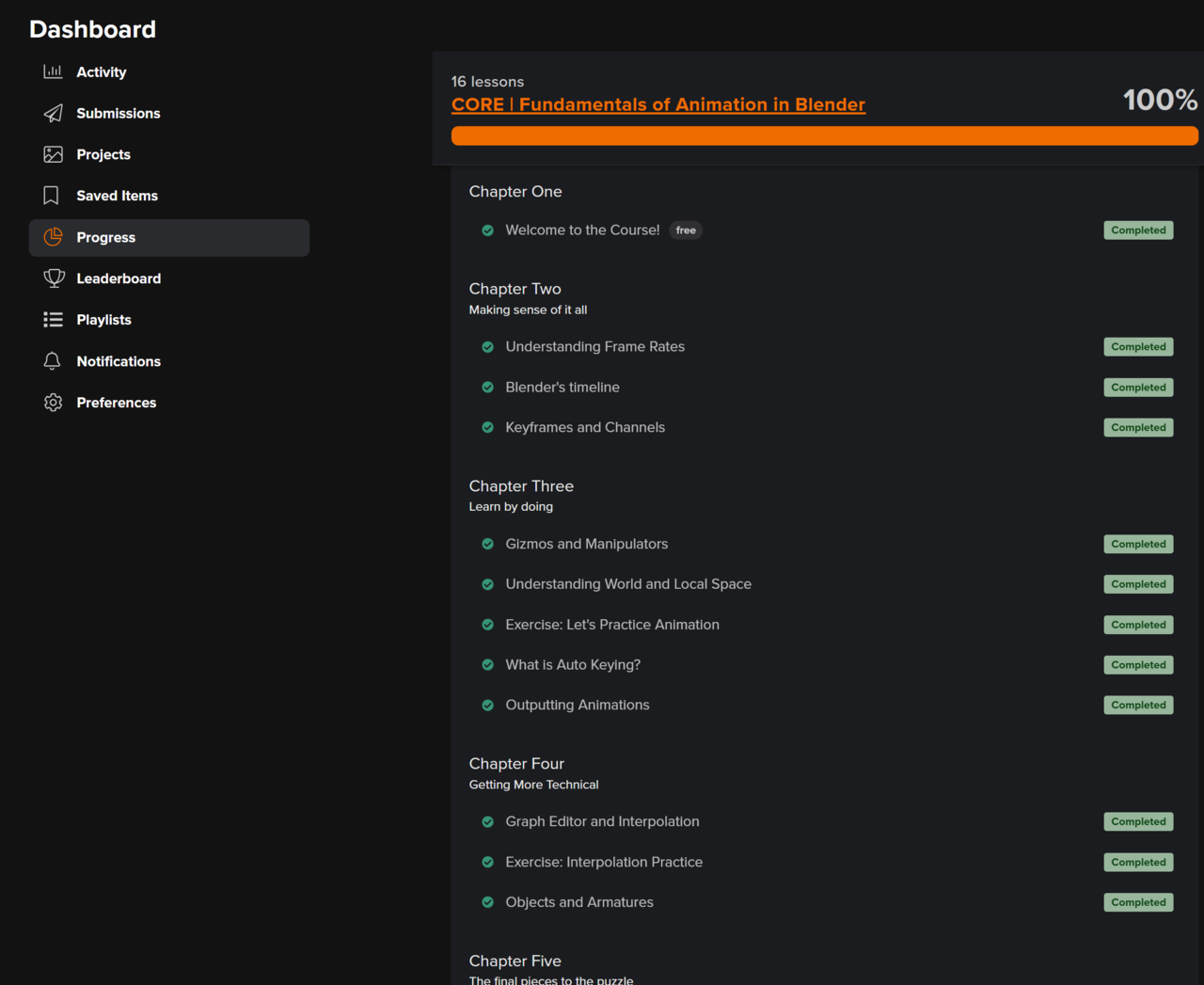Toggle checkmark for Welcome to the Course
This screenshot has width=1204, height=985.
pyautogui.click(x=487, y=230)
